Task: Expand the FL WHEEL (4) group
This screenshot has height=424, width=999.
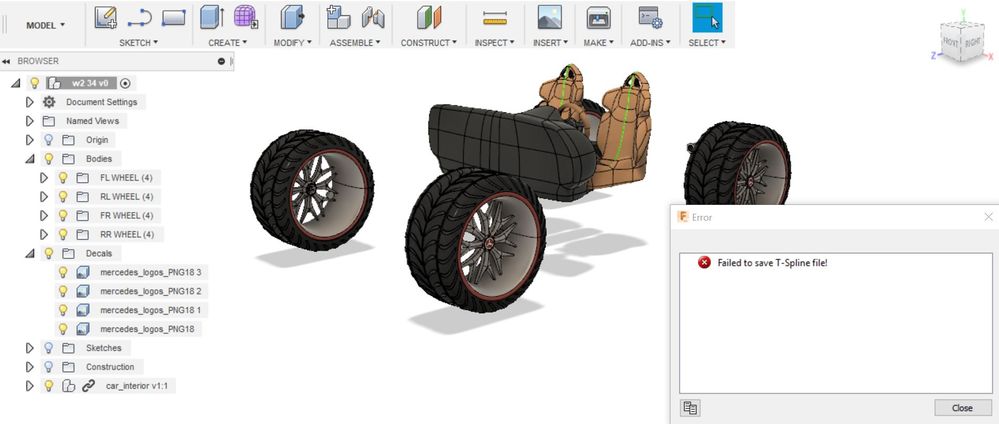Action: coord(44,177)
